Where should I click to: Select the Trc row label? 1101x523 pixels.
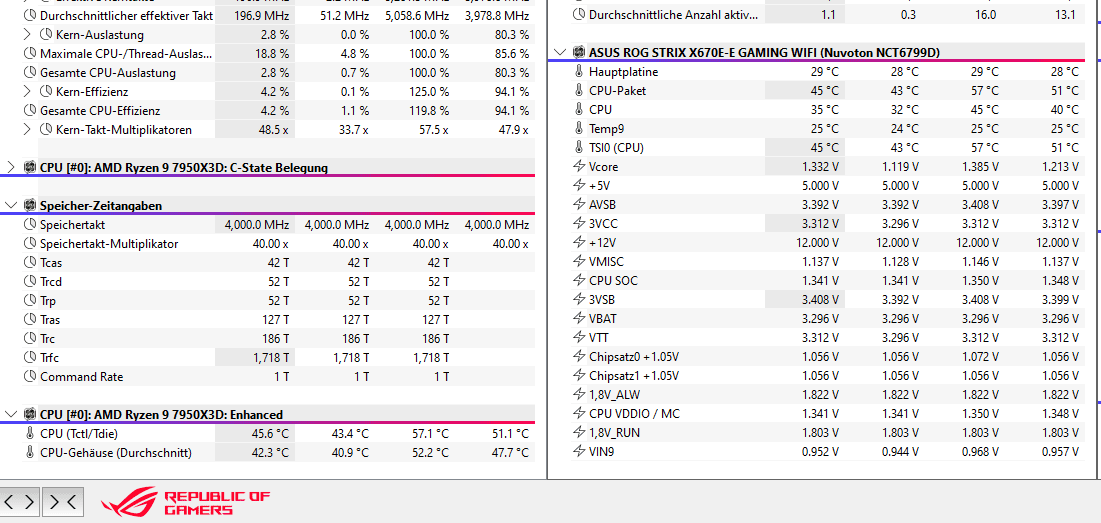pyautogui.click(x=48, y=338)
